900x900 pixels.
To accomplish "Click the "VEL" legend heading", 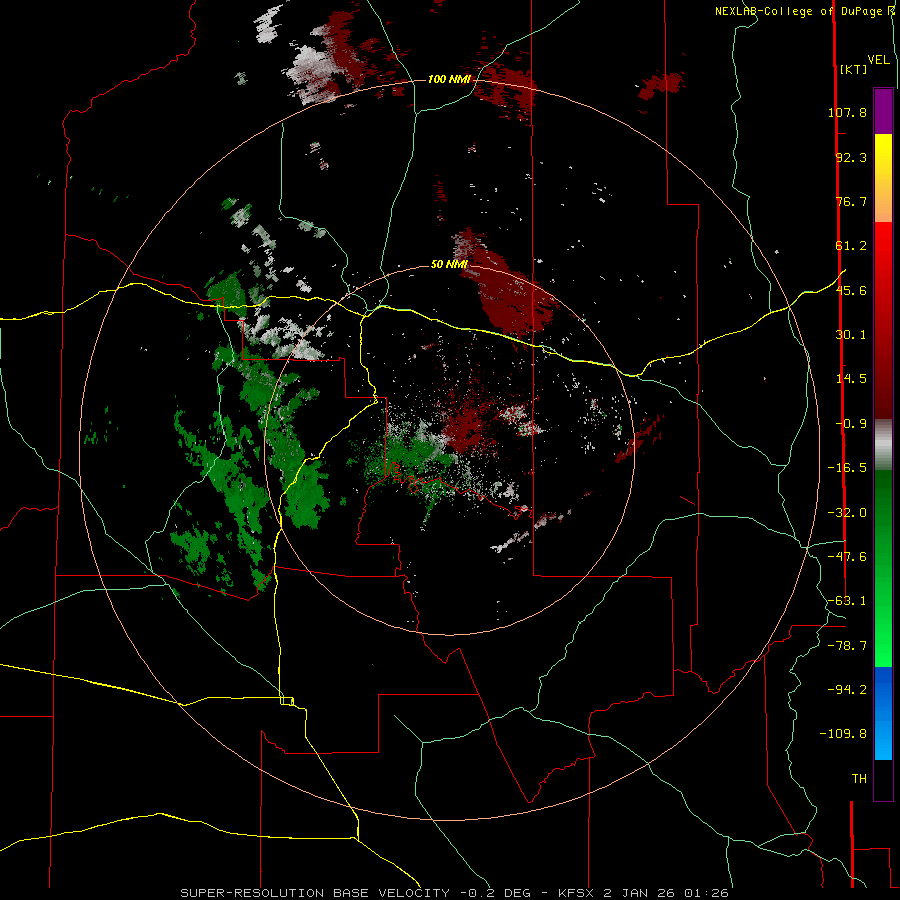I will coord(878,60).
